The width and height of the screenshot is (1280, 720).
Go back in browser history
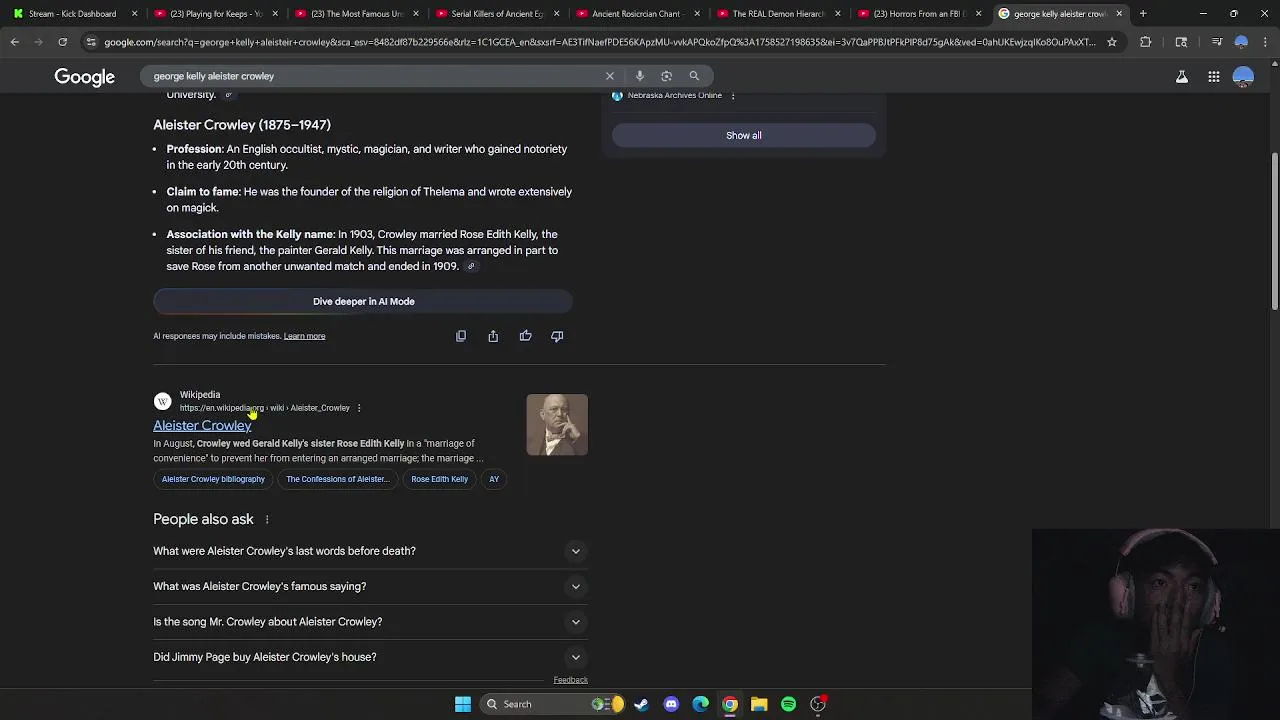click(x=15, y=42)
